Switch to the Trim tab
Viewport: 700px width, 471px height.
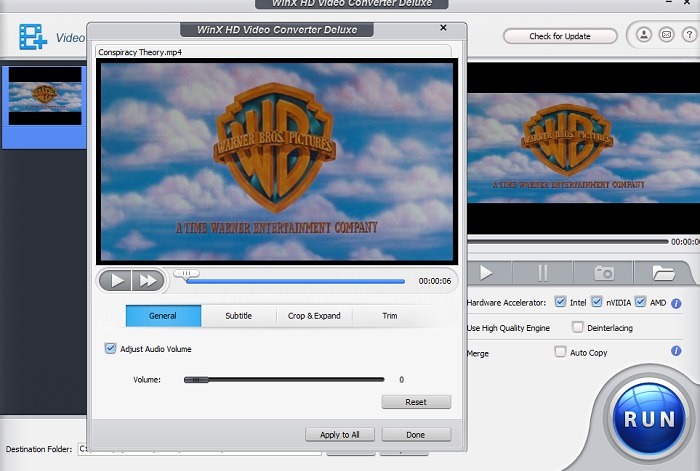click(390, 316)
